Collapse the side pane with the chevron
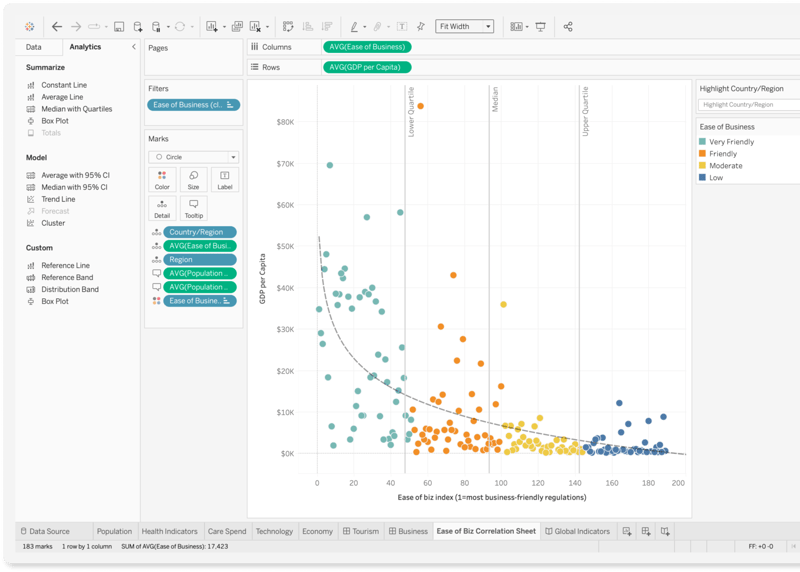 pyautogui.click(x=134, y=47)
